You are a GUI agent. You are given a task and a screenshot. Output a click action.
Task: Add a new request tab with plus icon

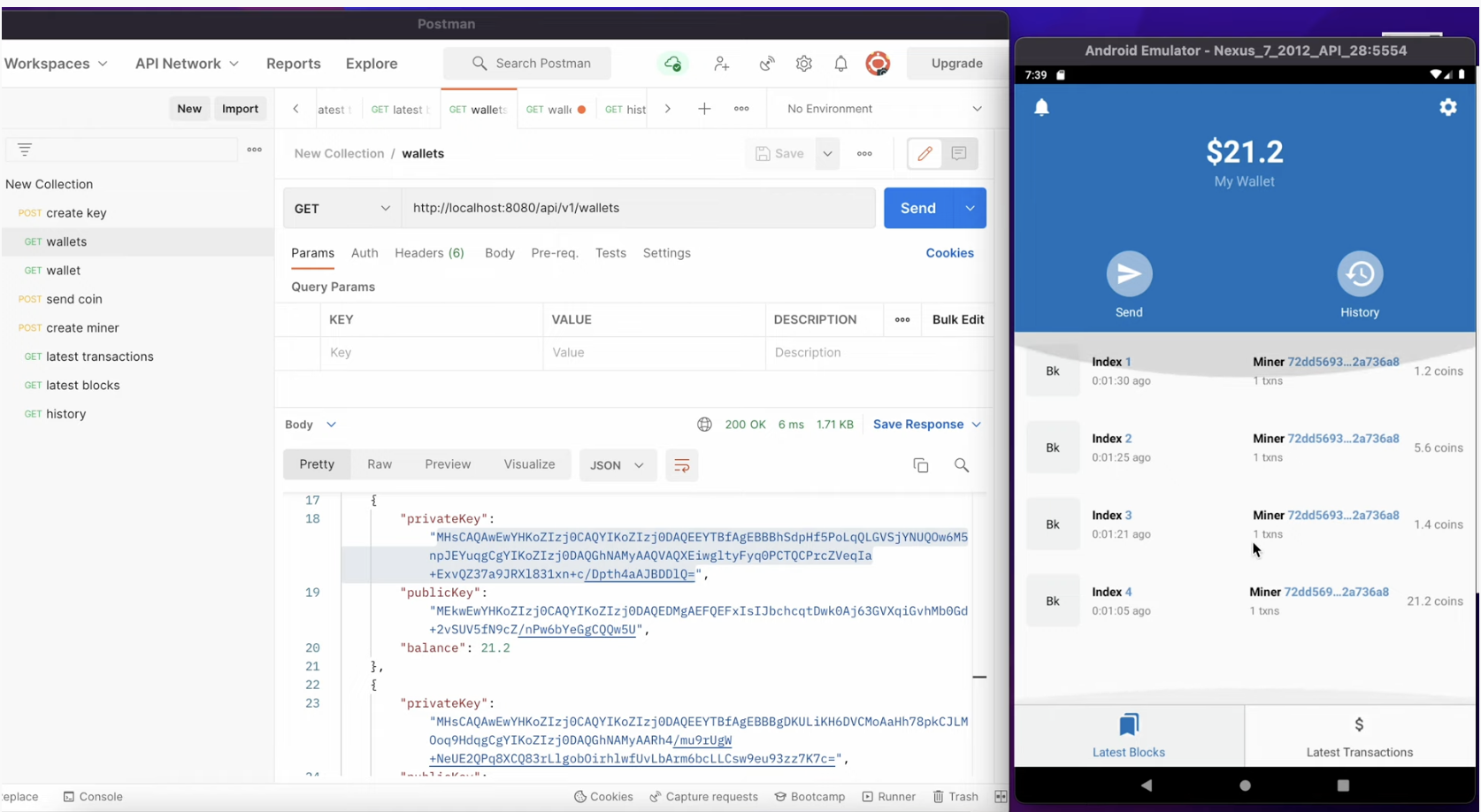tap(704, 109)
